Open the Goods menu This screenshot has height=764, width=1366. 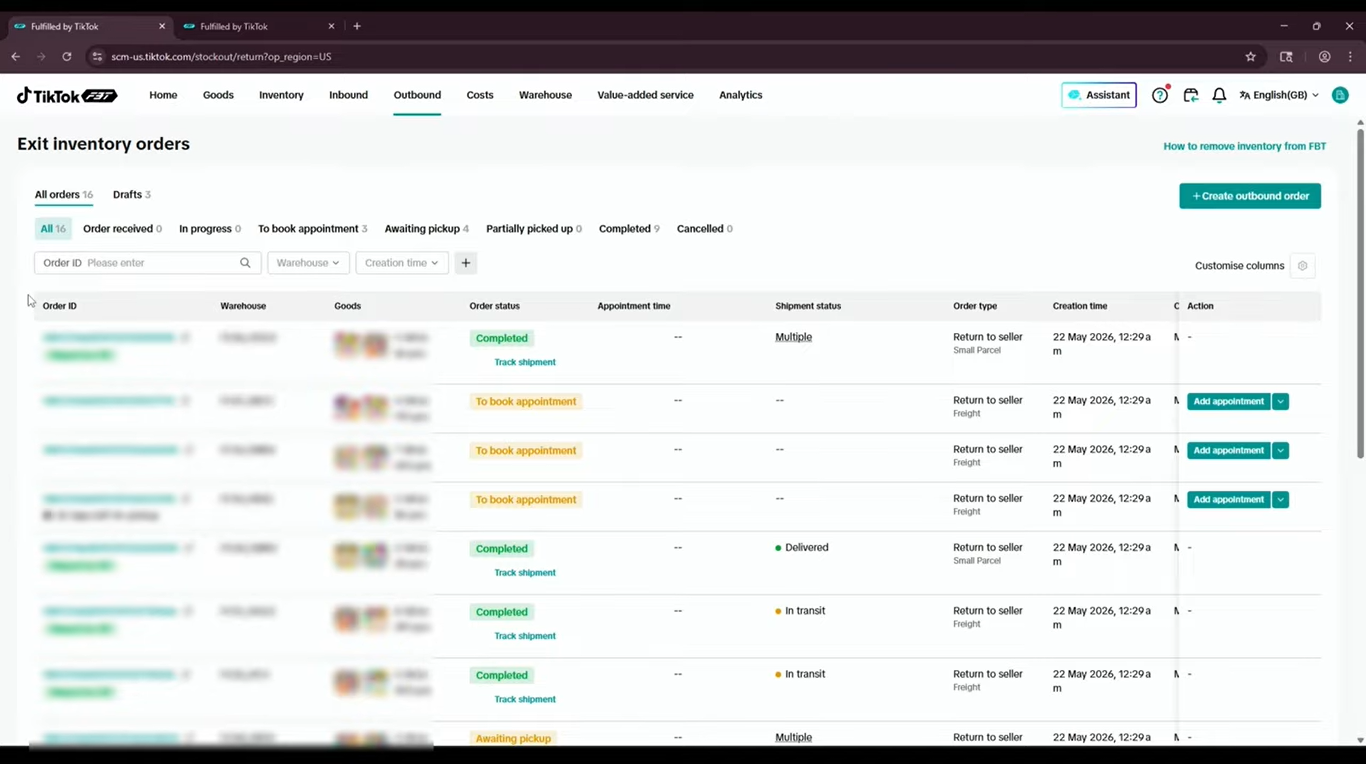coord(218,95)
